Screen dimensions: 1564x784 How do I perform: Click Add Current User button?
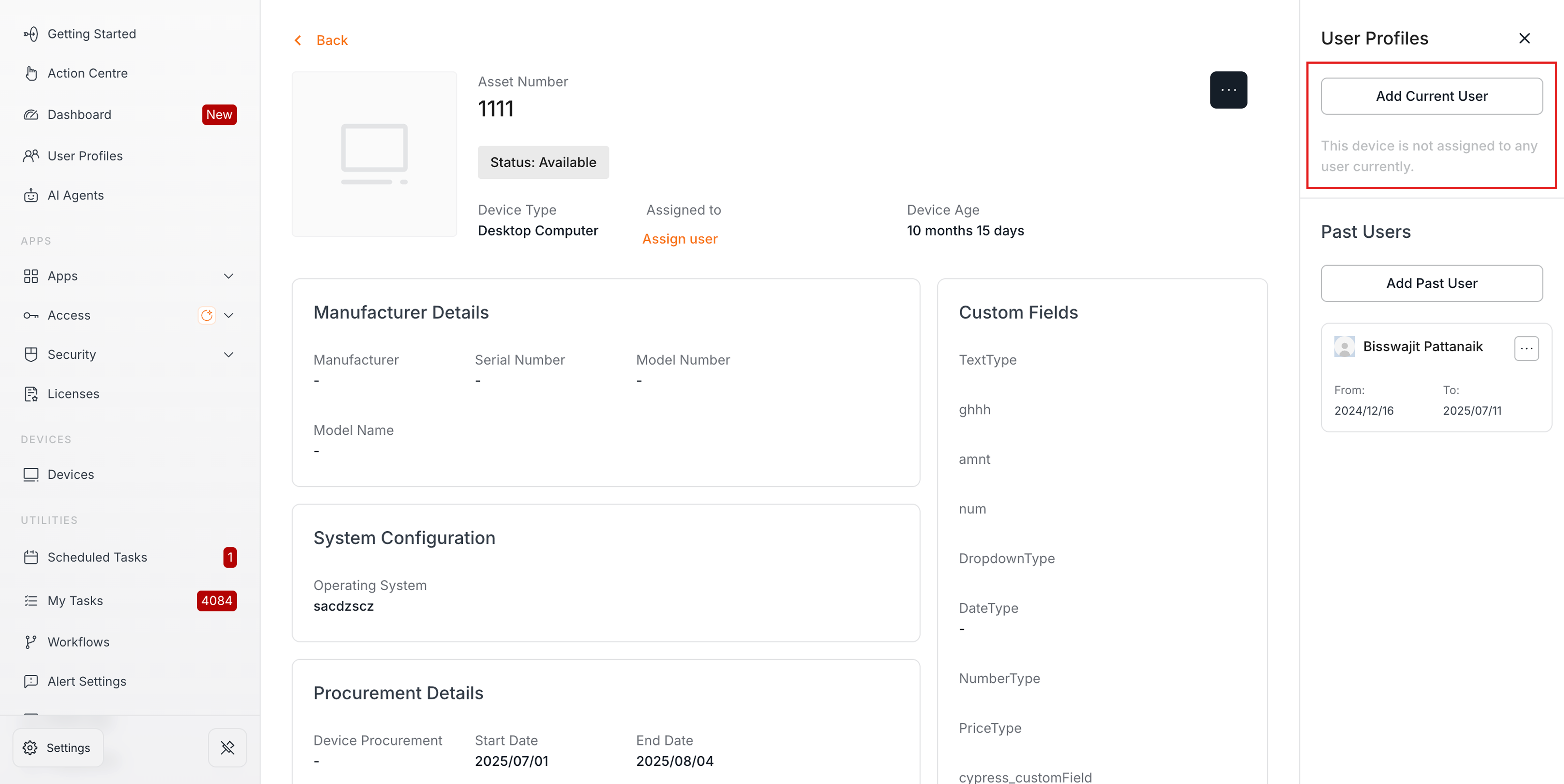click(1432, 96)
